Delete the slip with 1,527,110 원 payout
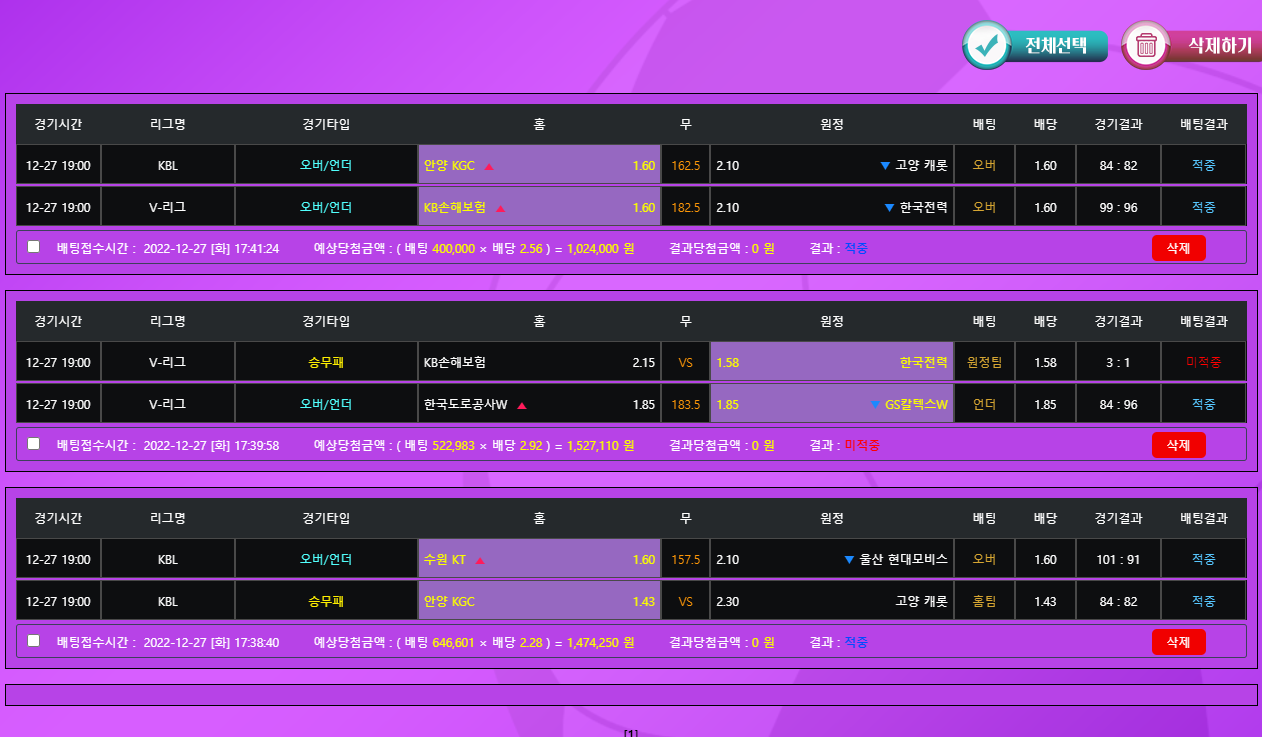 coord(1178,445)
